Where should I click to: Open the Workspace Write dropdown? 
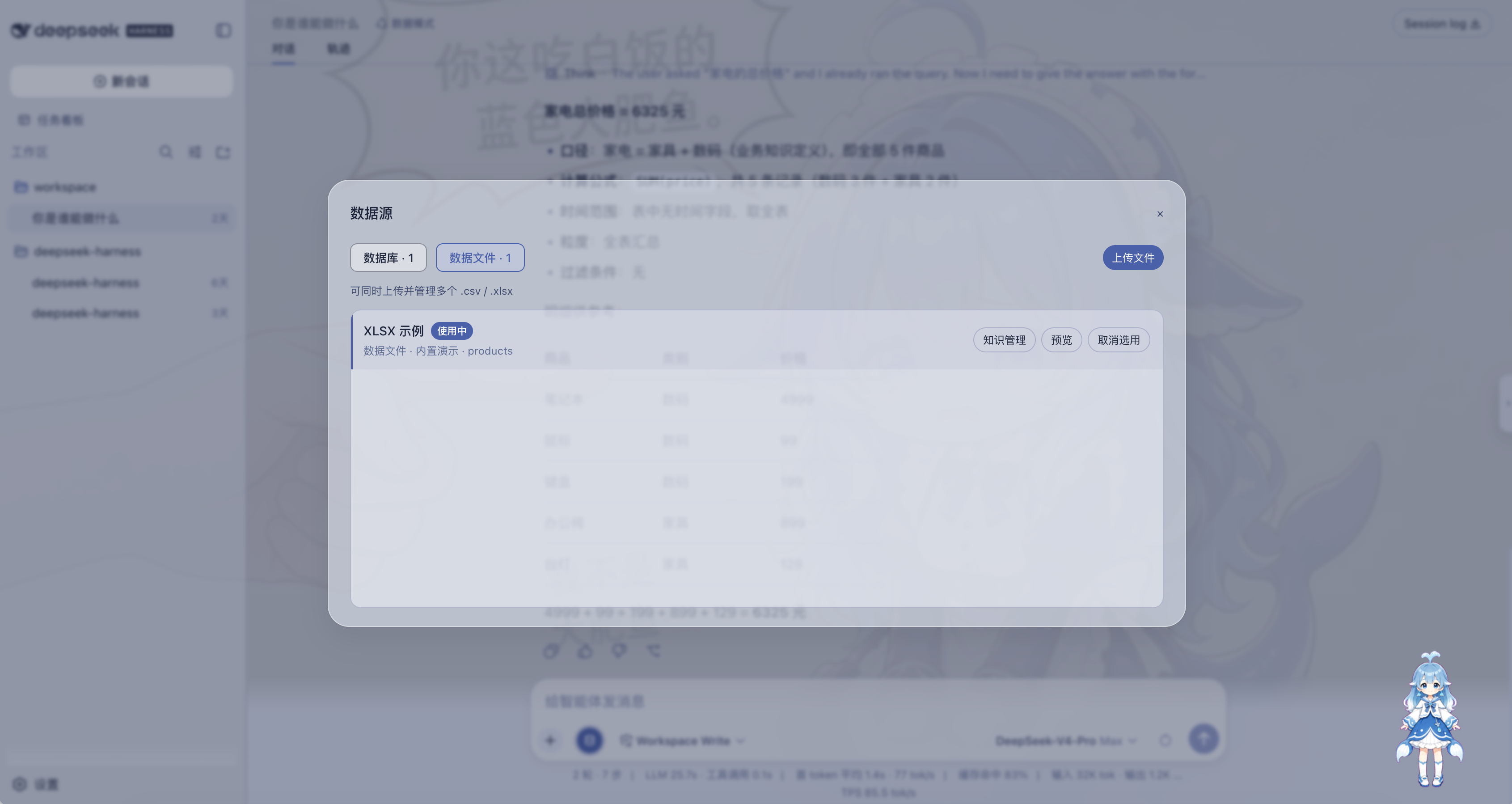683,741
